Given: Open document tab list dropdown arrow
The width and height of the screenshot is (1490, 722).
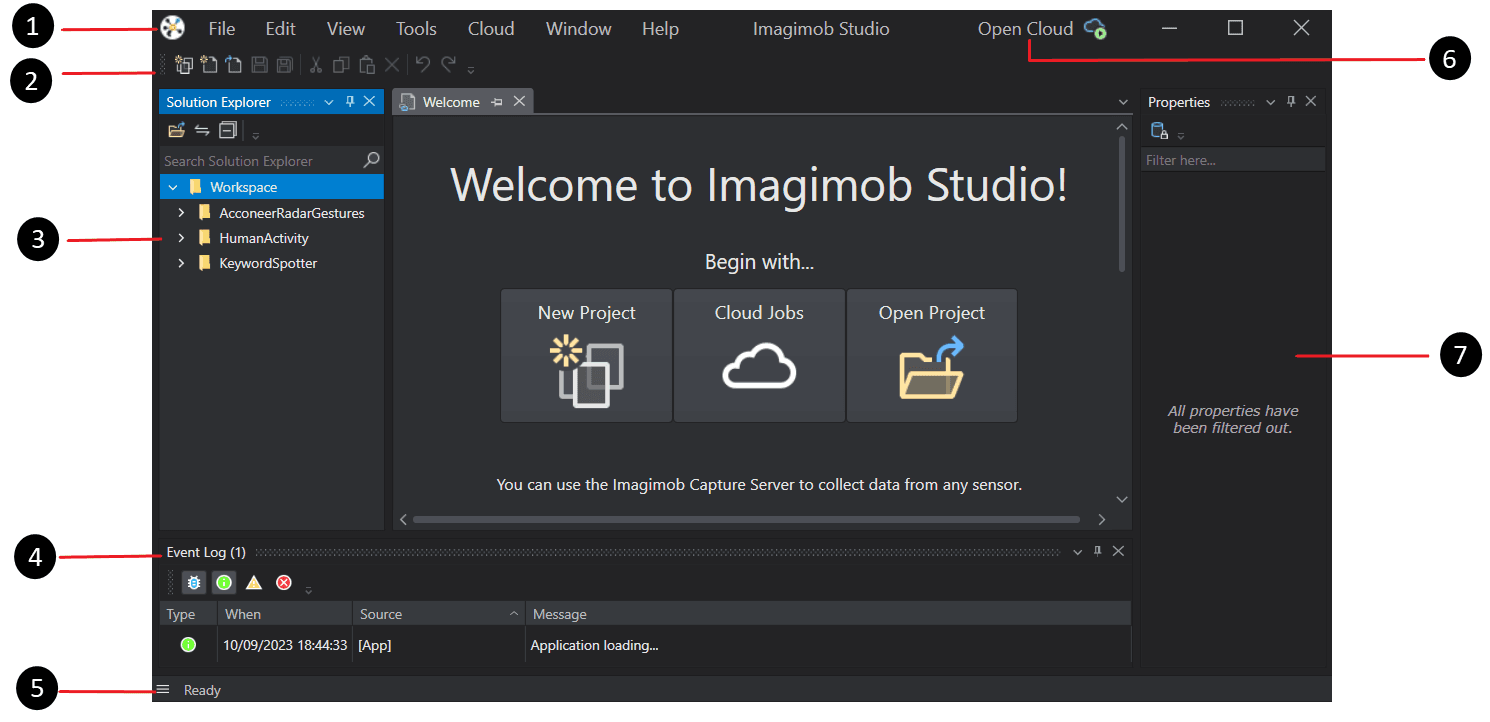Looking at the screenshot, I should [x=1123, y=102].
